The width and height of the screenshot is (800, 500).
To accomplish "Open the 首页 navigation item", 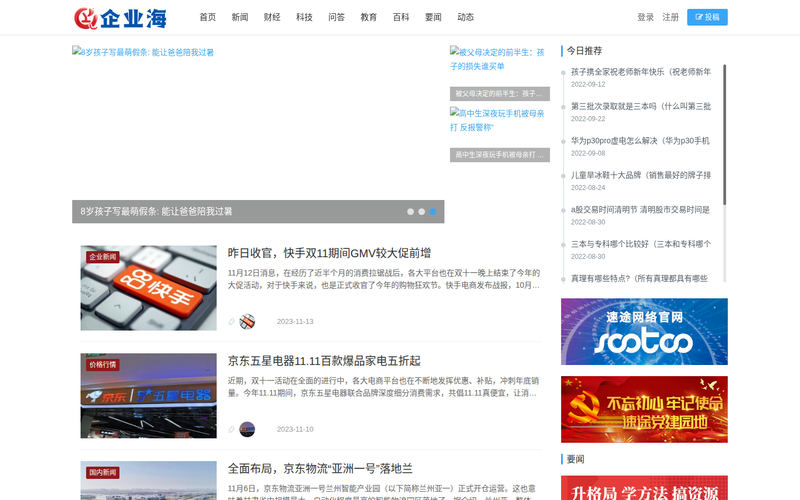I will (x=208, y=17).
